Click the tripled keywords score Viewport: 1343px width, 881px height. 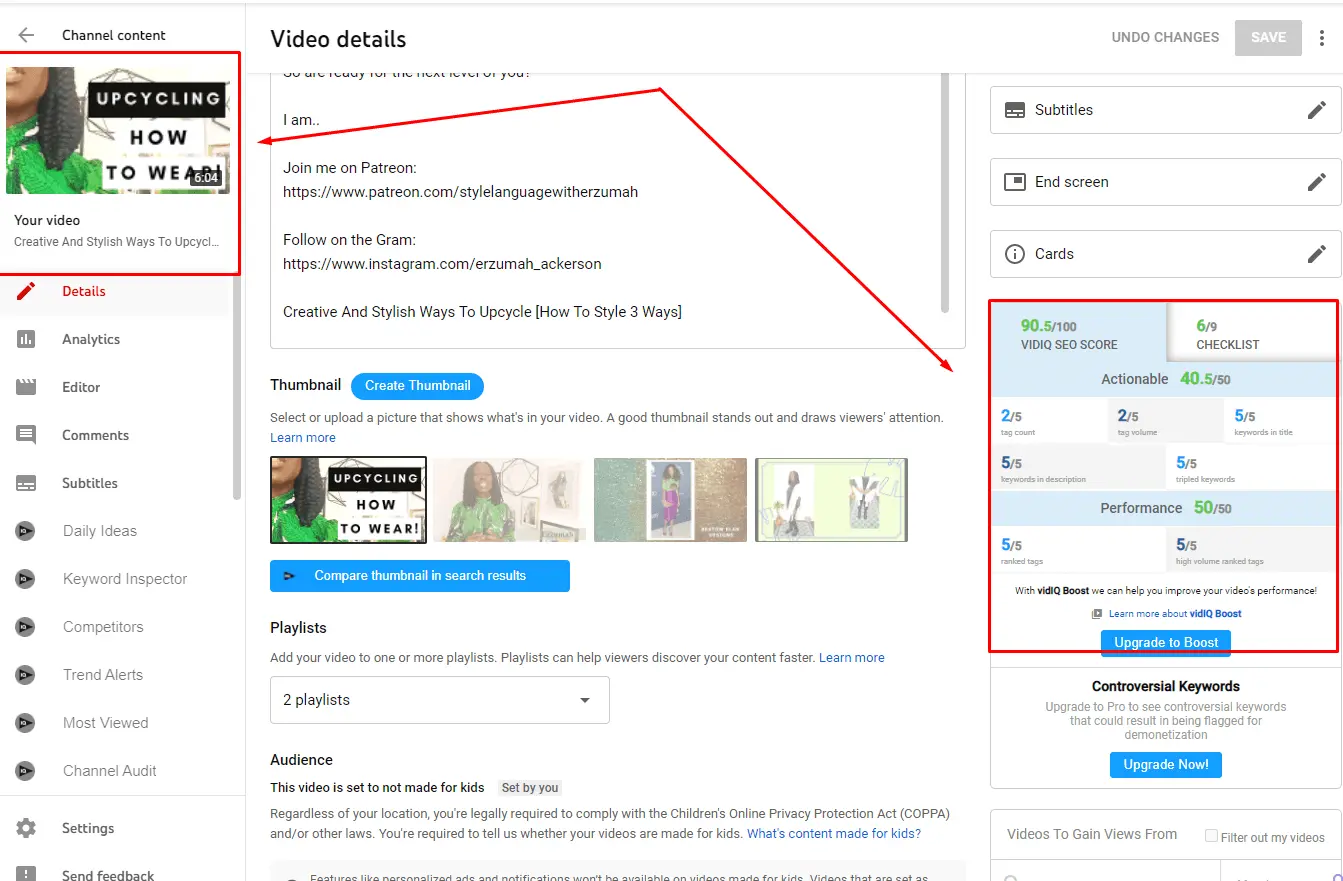point(1253,467)
